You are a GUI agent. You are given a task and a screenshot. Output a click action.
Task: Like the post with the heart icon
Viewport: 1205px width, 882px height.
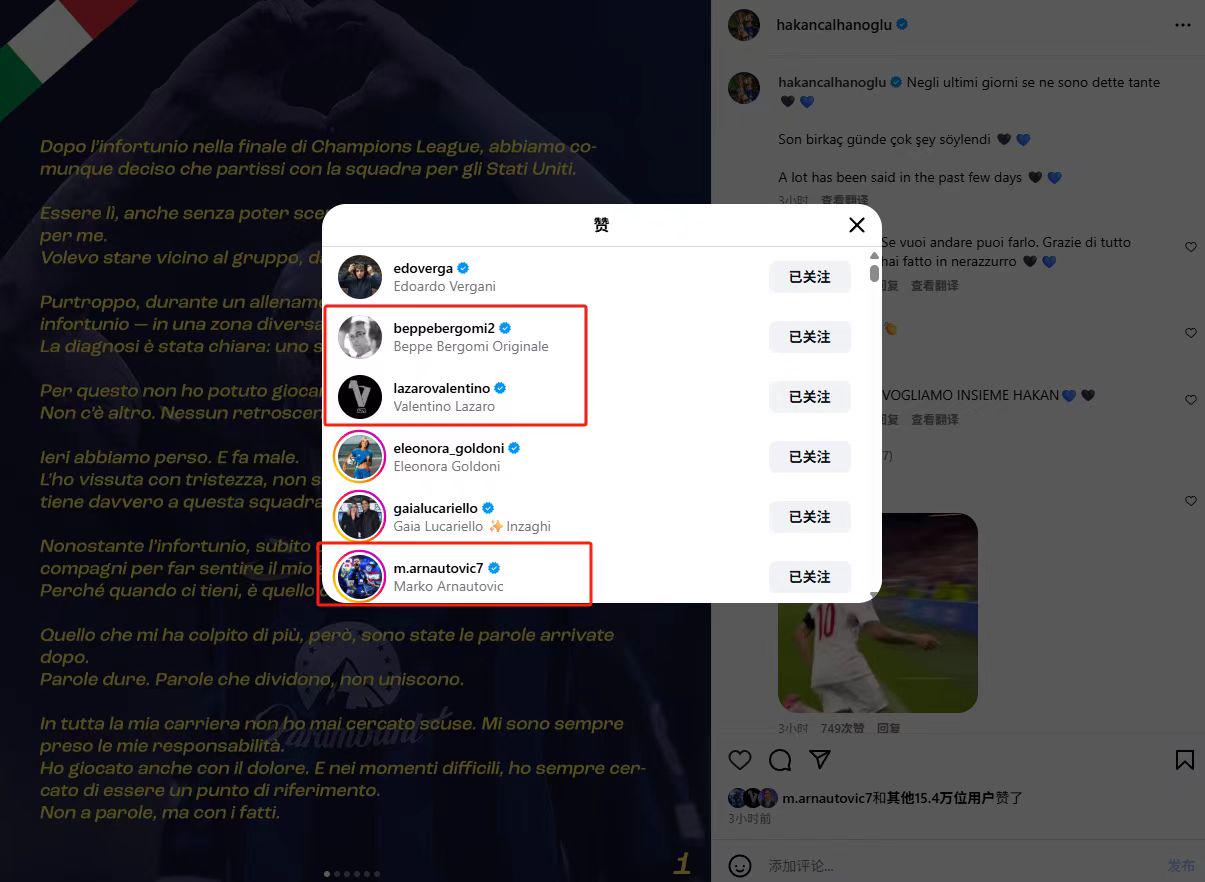740,760
